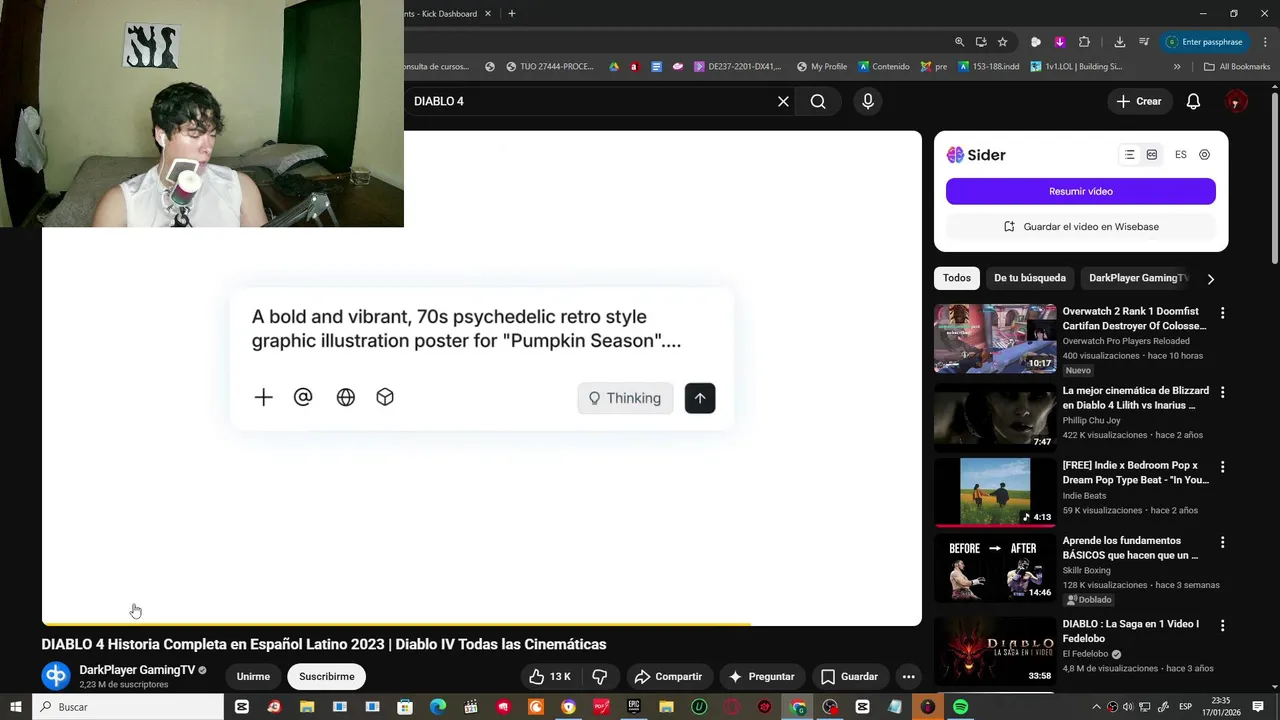Open options for Indie x Bedroom Pop video
The height and width of the screenshot is (720, 1280).
tap(1222, 467)
